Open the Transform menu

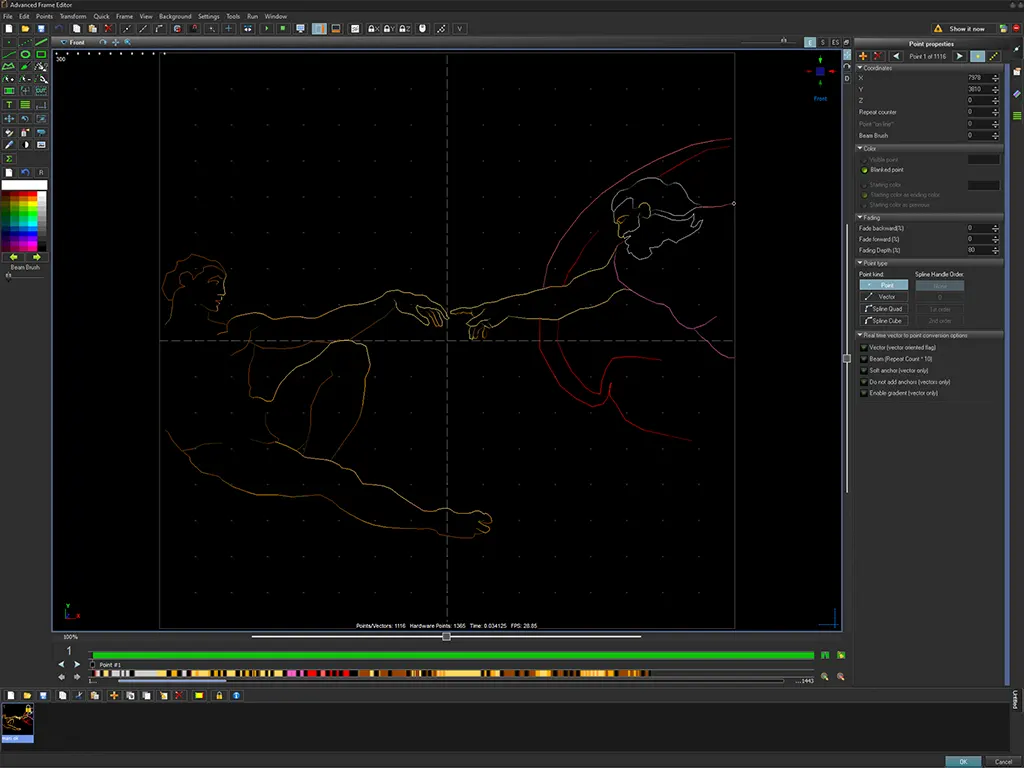point(73,17)
